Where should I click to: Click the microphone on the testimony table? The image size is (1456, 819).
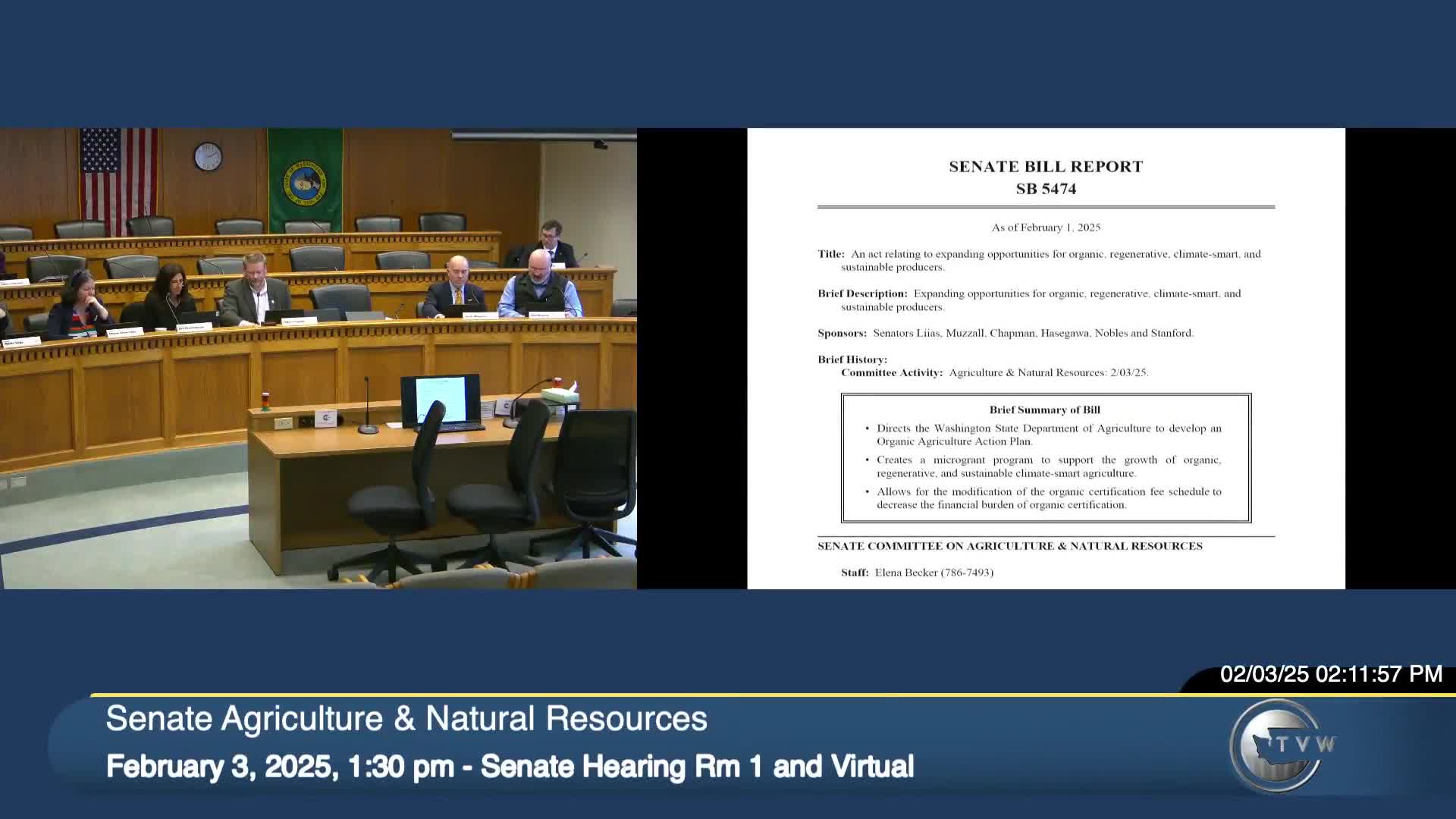(x=367, y=405)
